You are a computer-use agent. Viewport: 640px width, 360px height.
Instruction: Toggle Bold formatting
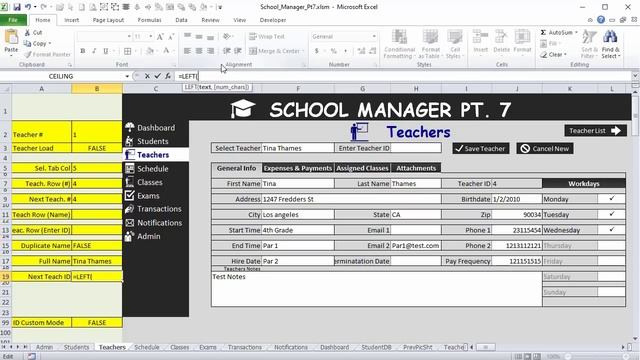point(83,51)
